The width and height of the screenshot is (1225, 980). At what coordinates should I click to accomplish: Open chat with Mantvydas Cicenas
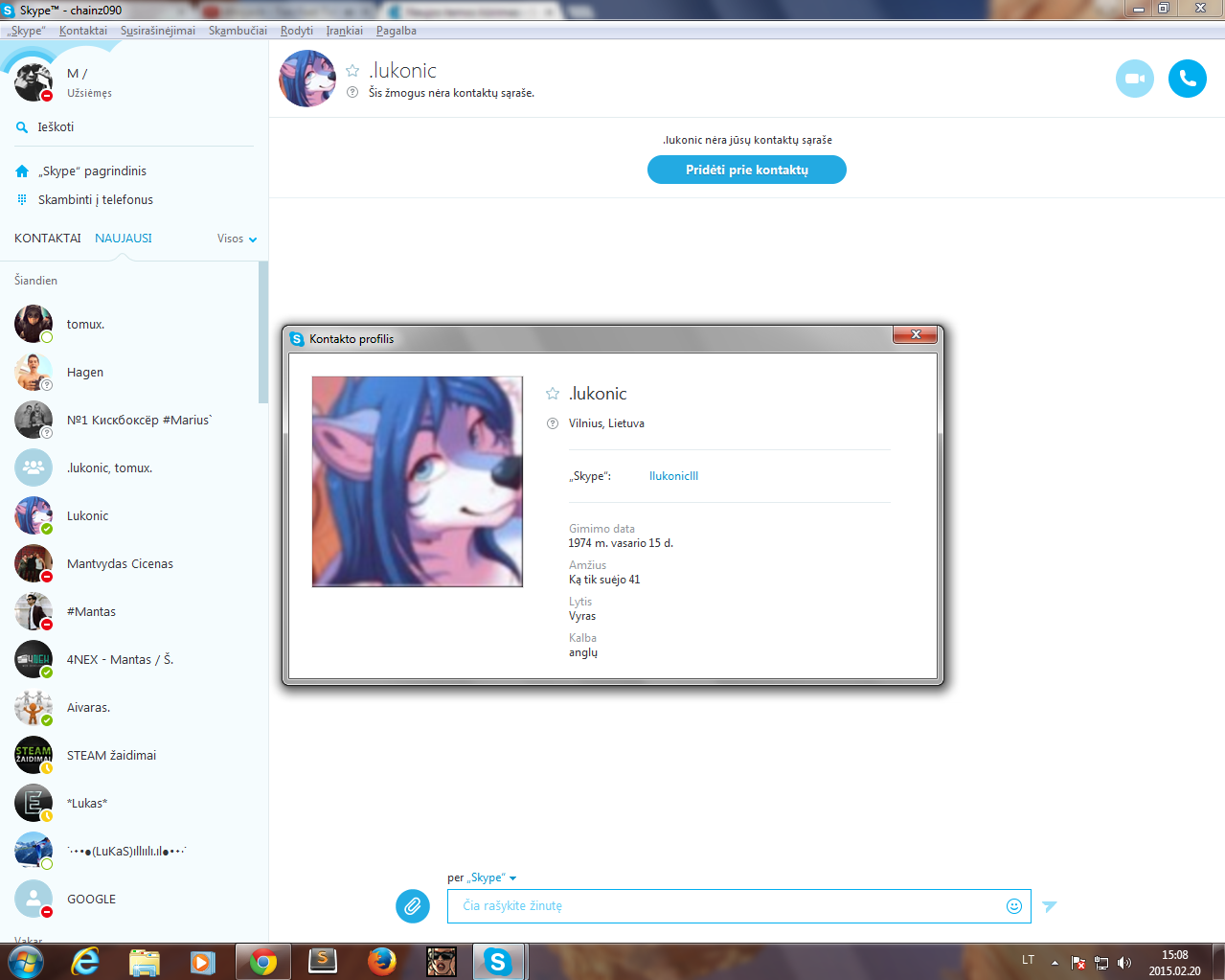pyautogui.click(x=129, y=563)
